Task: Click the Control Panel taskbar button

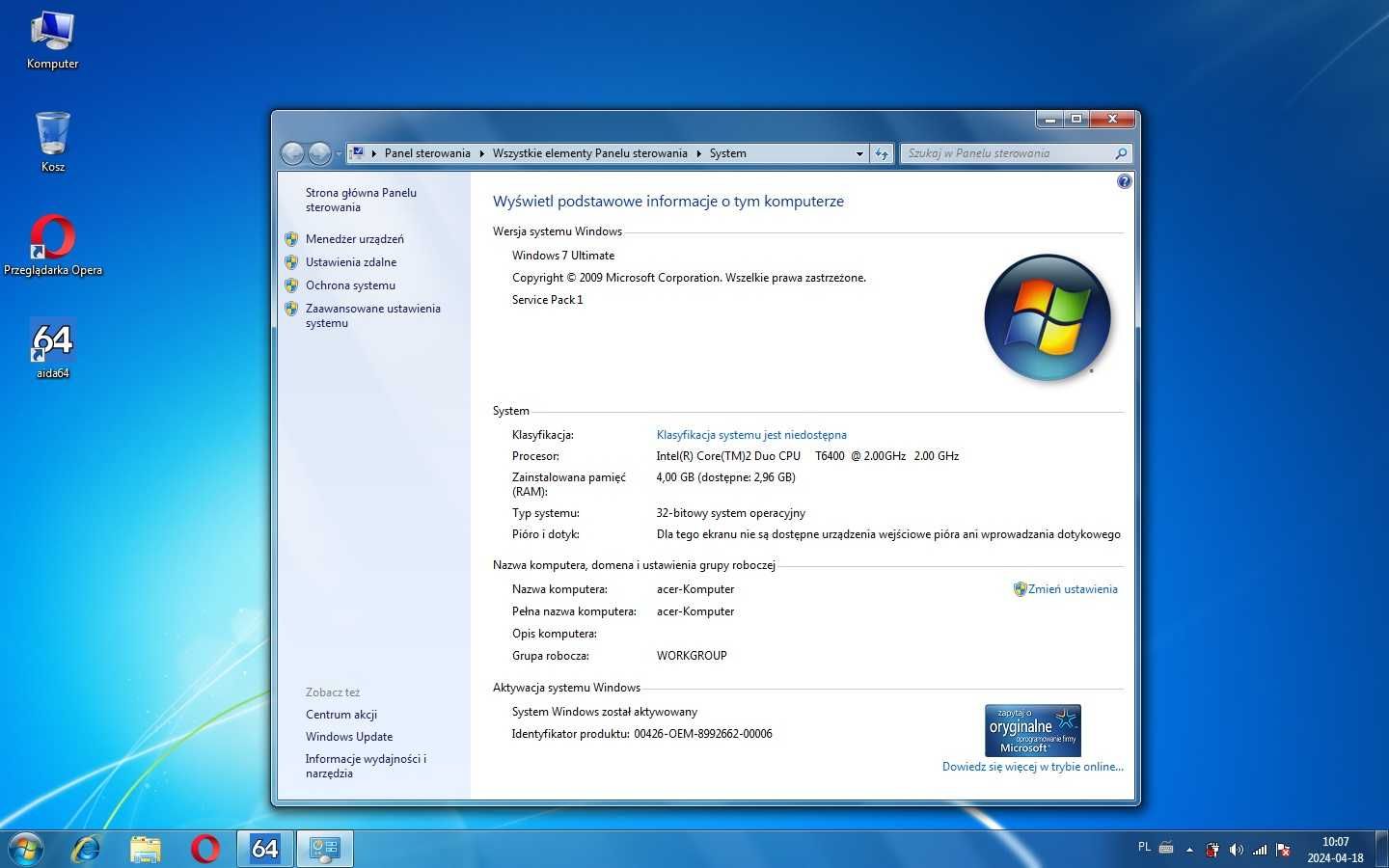Action: 324,849
